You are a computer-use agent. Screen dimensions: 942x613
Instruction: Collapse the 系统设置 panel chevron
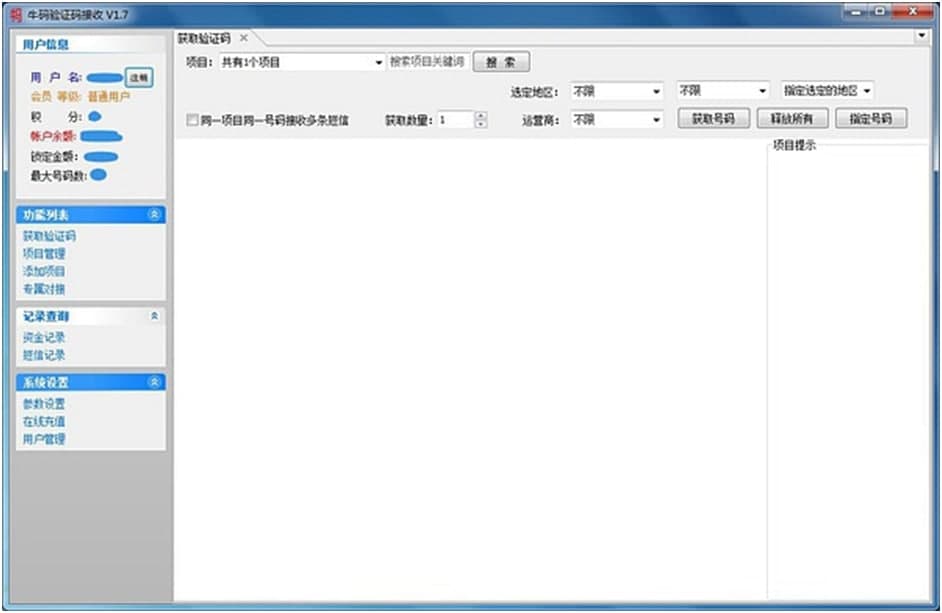(x=154, y=382)
